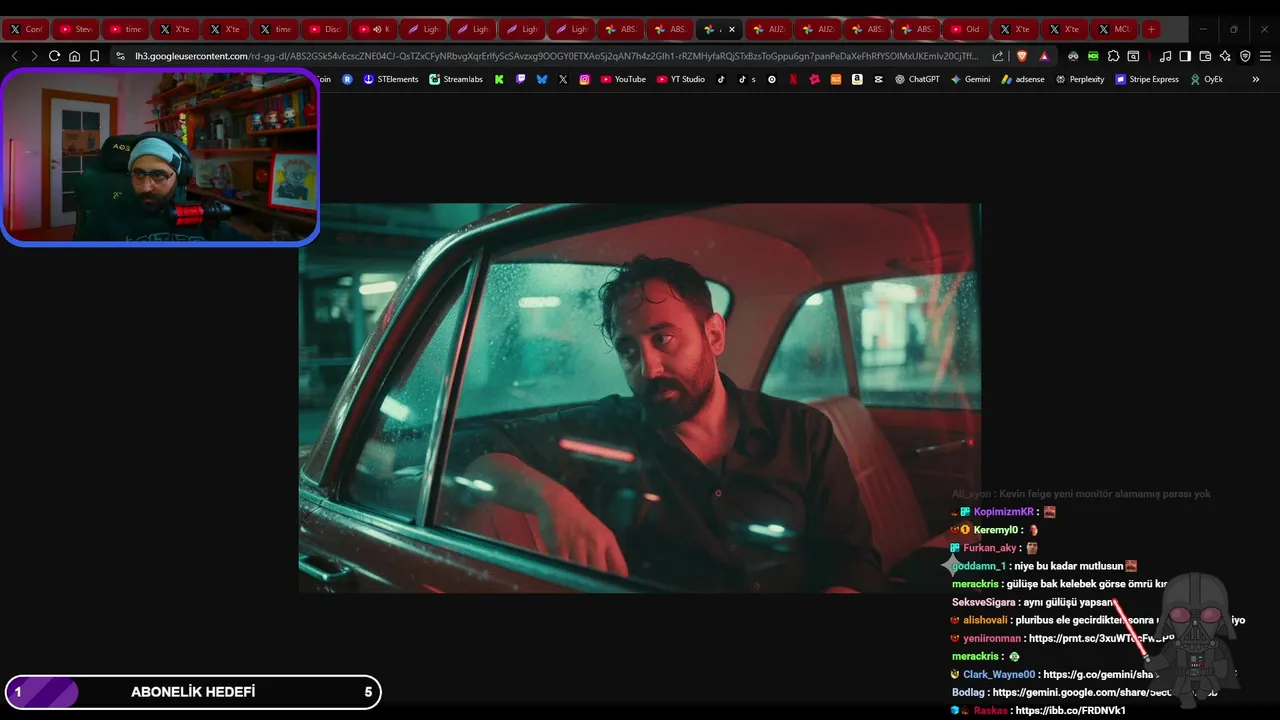
Task: Click the man-in-car image
Action: click(x=640, y=398)
